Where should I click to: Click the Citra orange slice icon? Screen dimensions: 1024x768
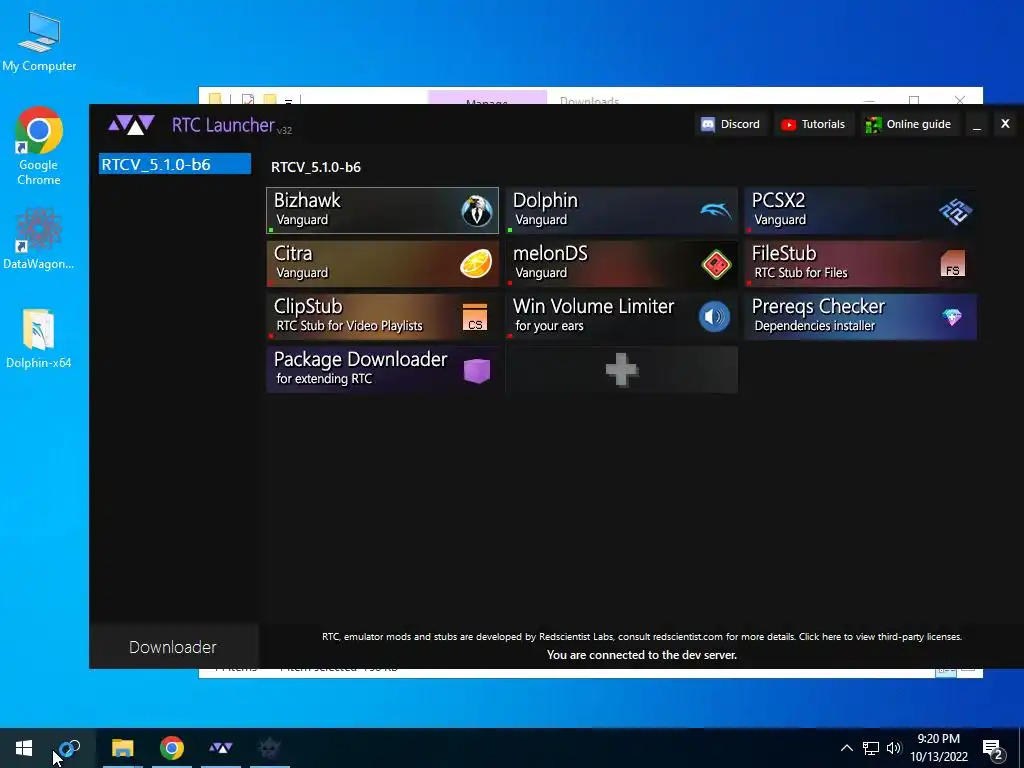pos(476,264)
